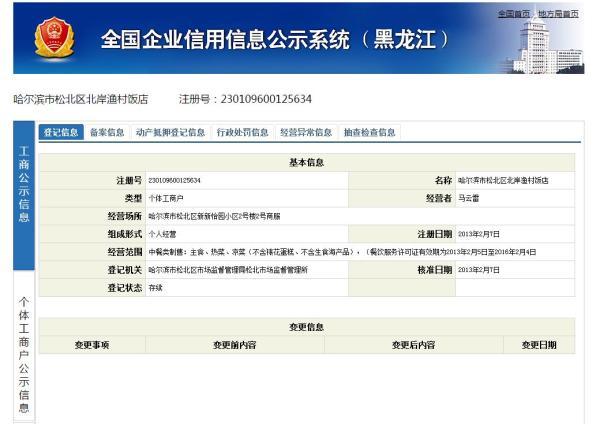Viewport: 600px width, 424px height.
Task: Click the national emblem logo in the header
Action: coord(54,38)
